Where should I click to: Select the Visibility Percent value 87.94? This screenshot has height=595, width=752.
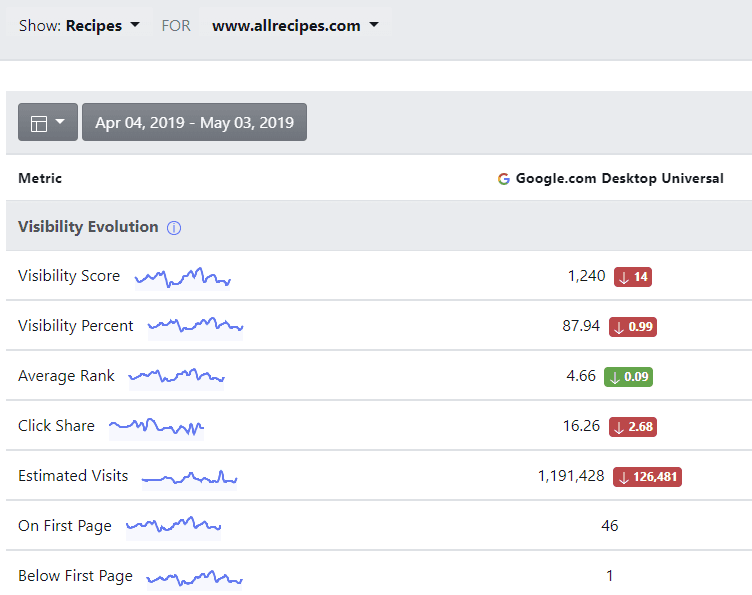(581, 326)
